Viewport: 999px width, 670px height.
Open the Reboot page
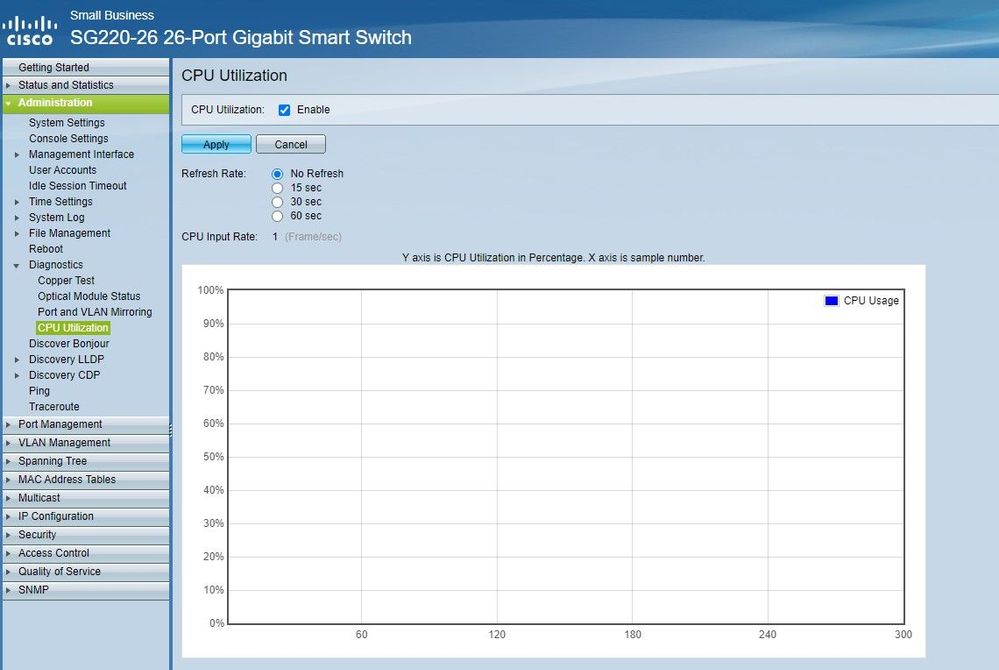point(46,249)
